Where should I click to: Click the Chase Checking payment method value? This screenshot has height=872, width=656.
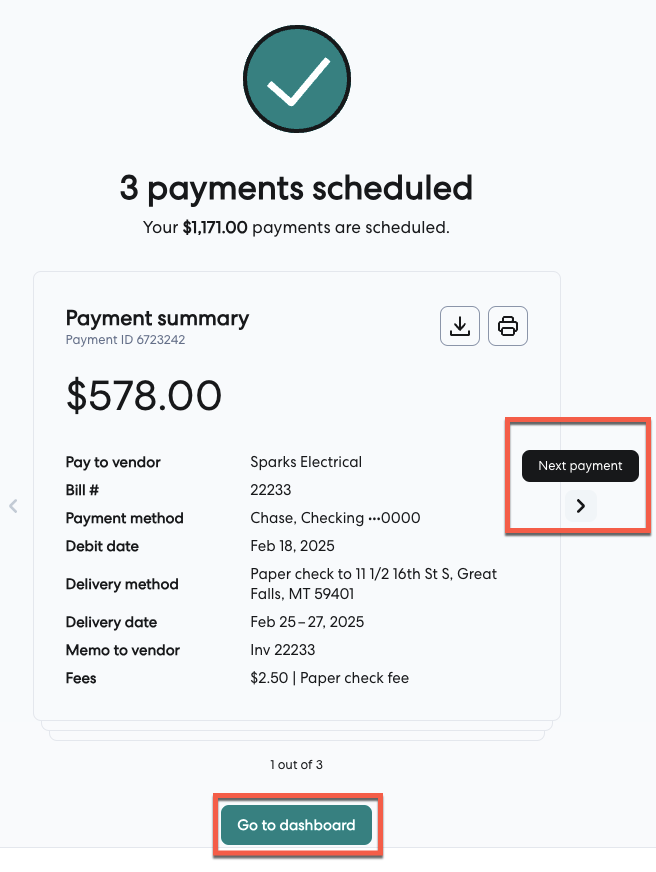click(335, 518)
